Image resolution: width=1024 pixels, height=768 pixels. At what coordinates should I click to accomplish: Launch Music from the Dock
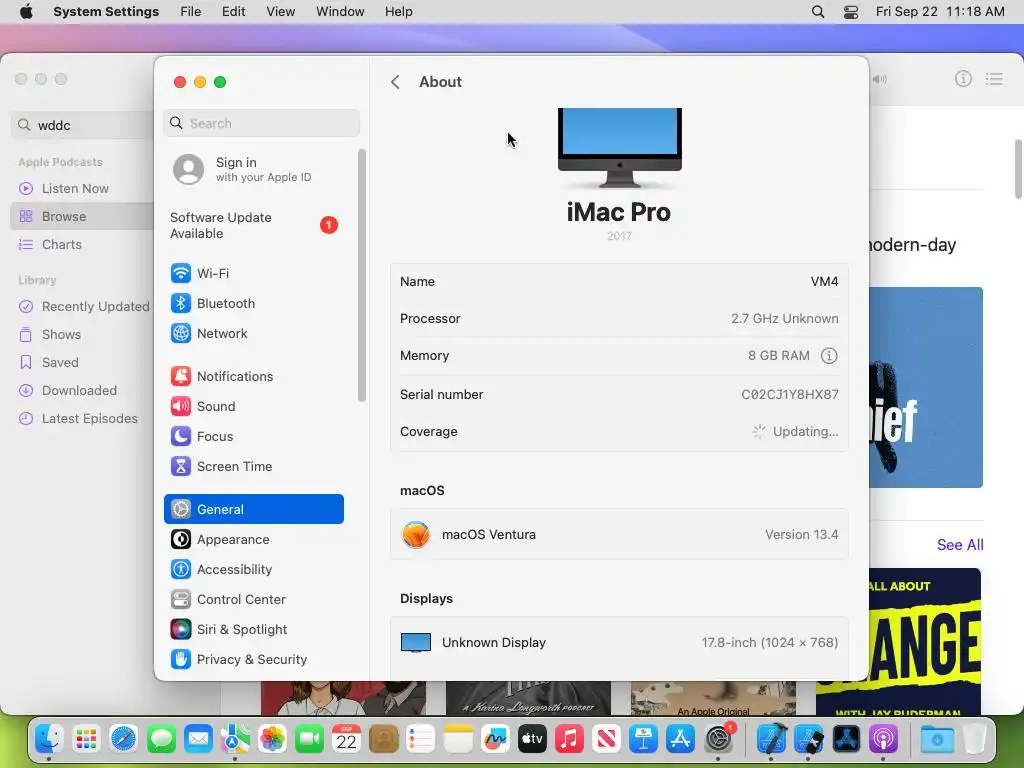click(x=569, y=739)
